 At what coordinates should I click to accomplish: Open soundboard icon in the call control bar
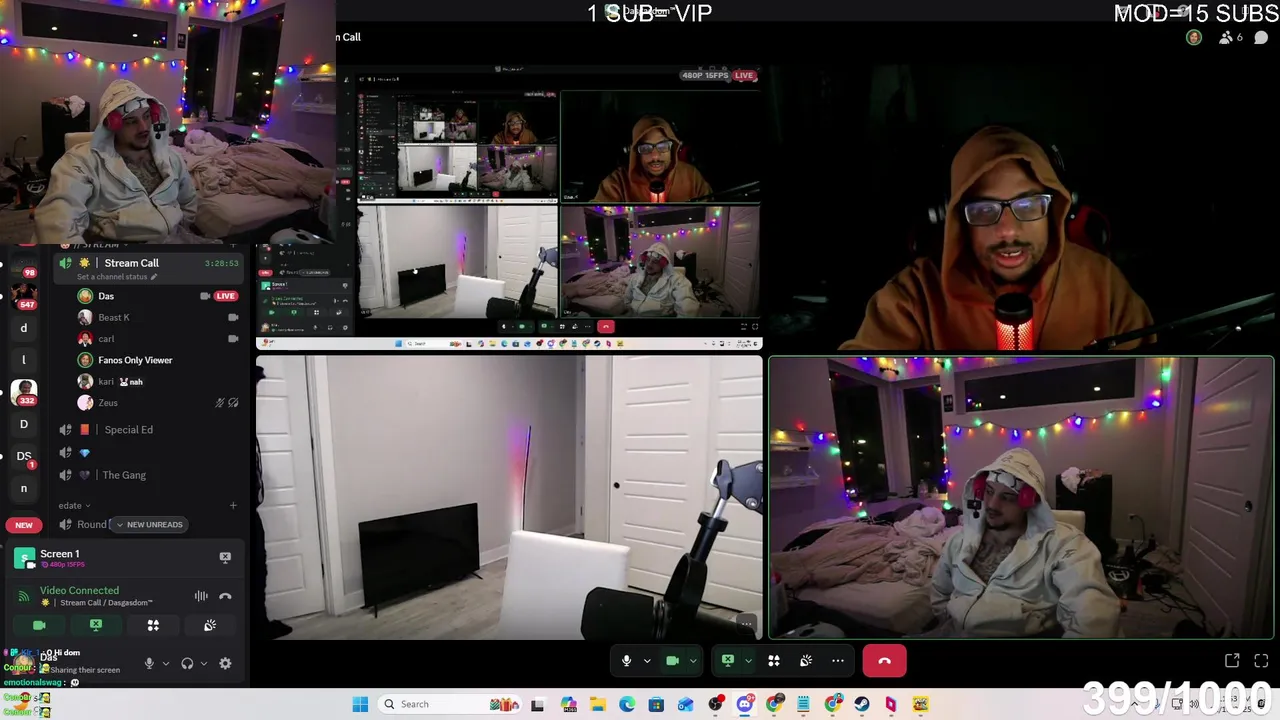pyautogui.click(x=806, y=661)
